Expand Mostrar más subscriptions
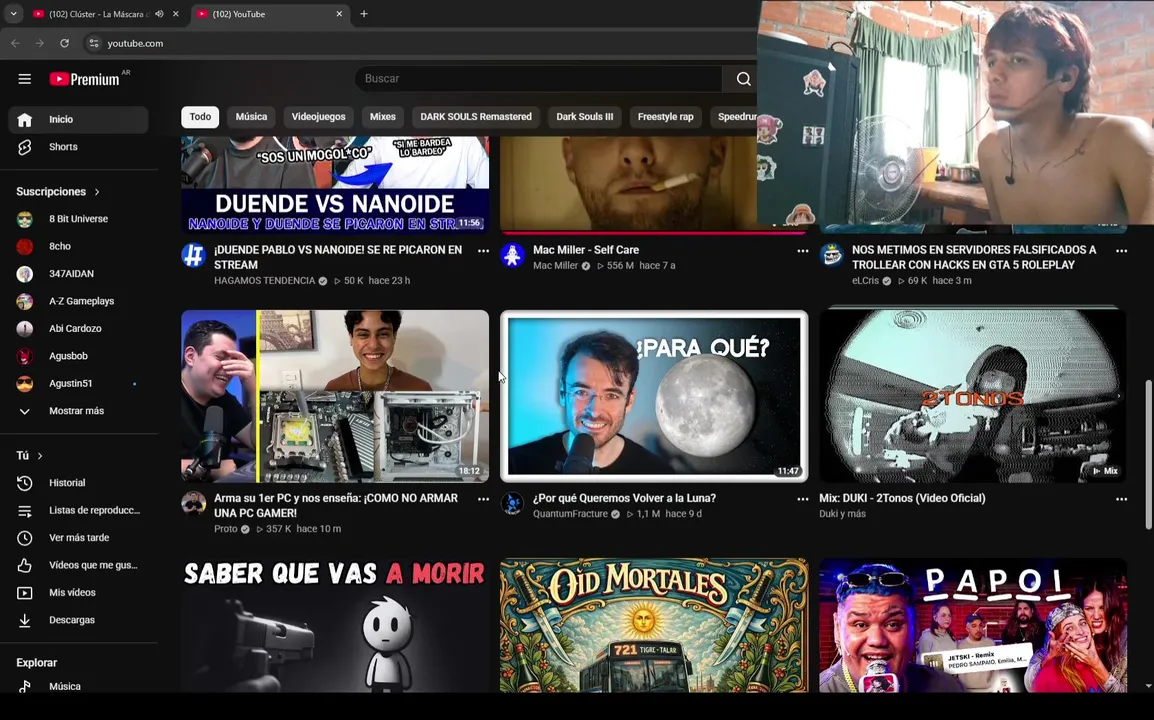This screenshot has height=720, width=1154. (78, 411)
